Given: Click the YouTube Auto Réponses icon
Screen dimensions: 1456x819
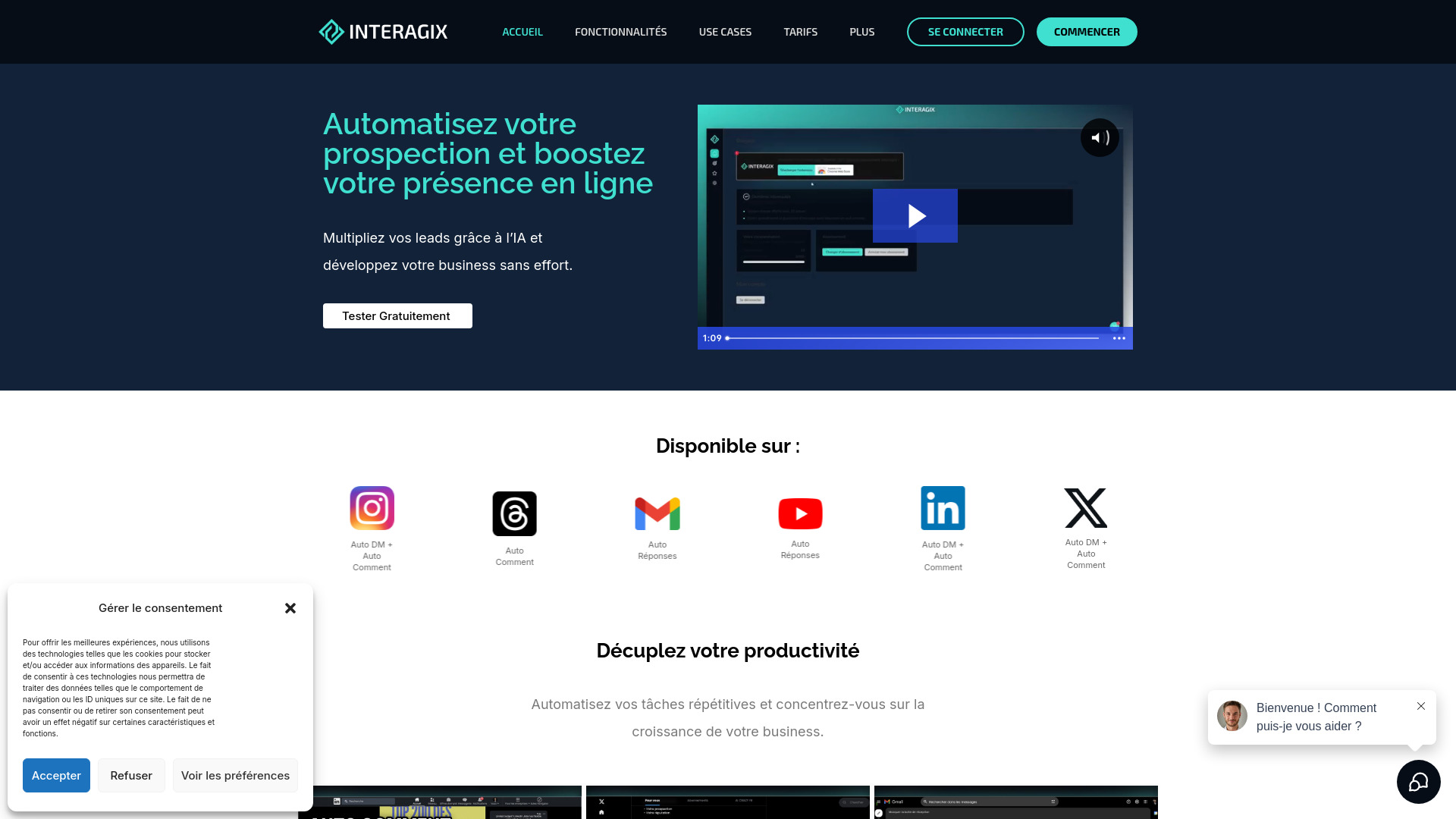Looking at the screenshot, I should (800, 513).
